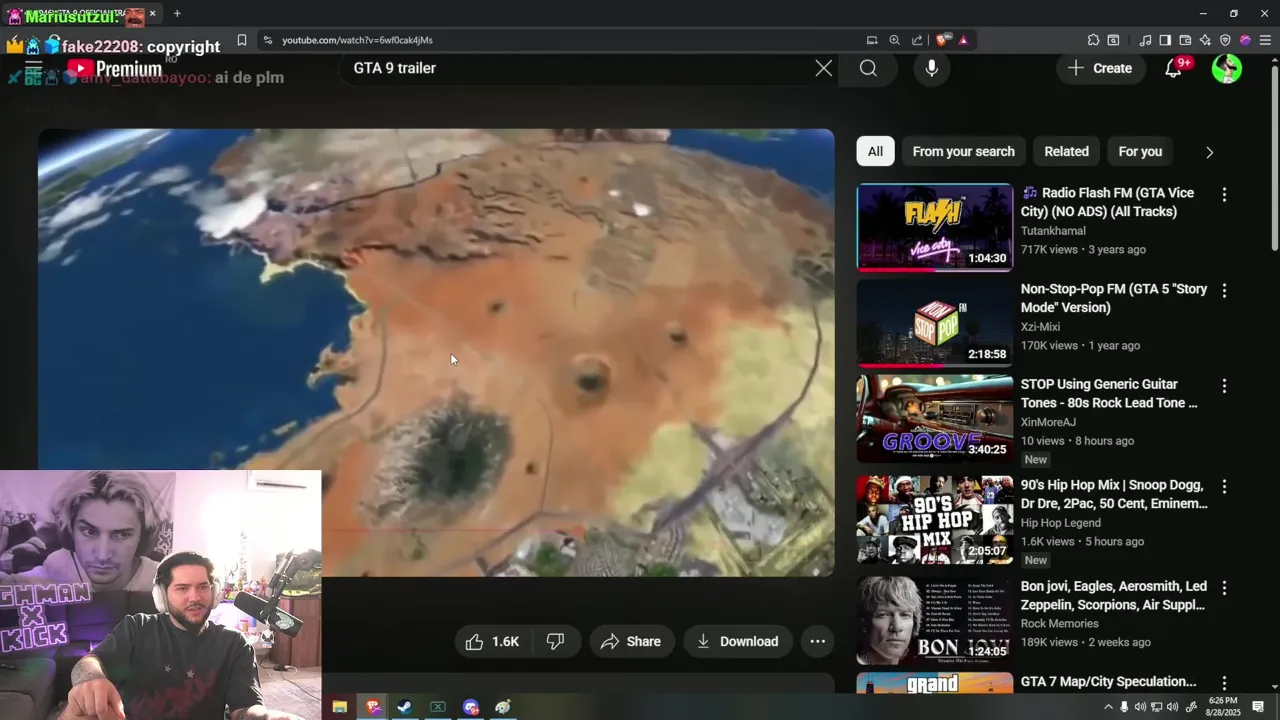The width and height of the screenshot is (1280, 720).
Task: Open GTA 7 Map/City Speculation title
Action: (x=1108, y=682)
